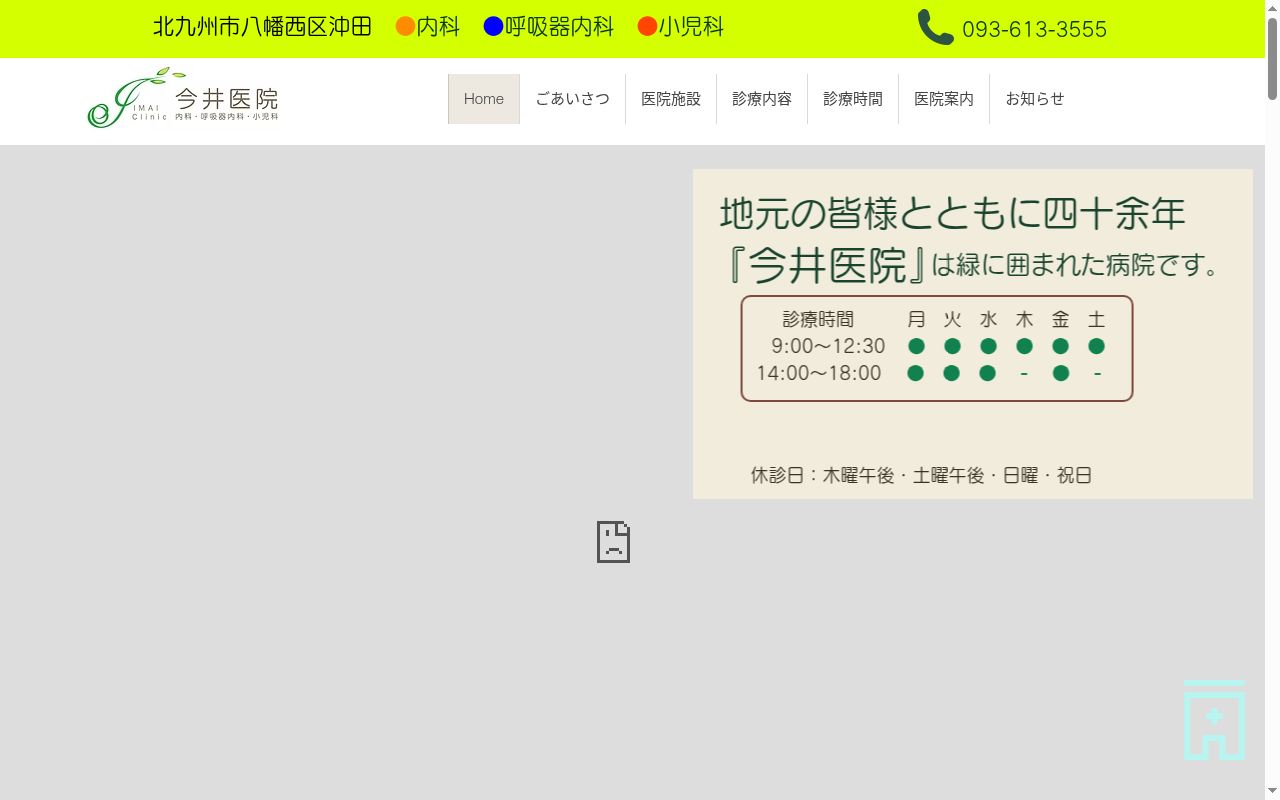The width and height of the screenshot is (1280, 800).
Task: Click the clinic hours banner image
Action: click(973, 334)
